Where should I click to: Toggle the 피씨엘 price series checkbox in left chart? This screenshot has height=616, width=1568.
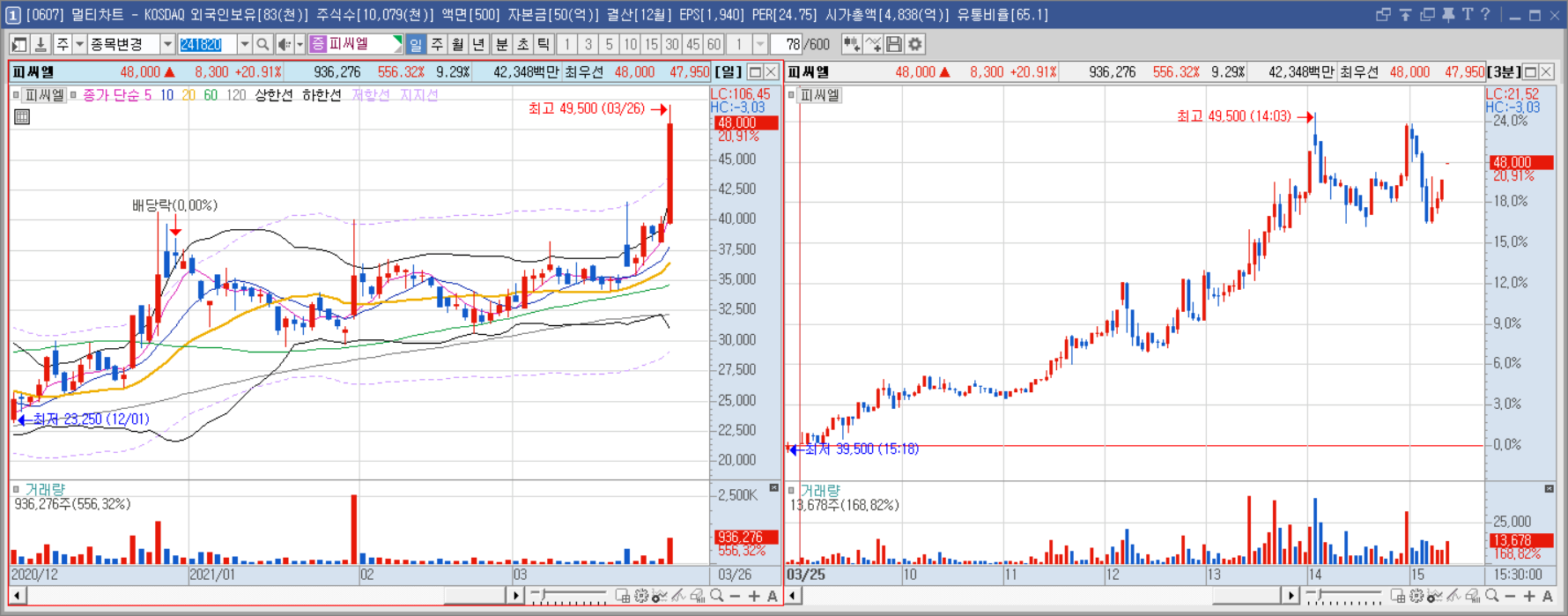point(16,94)
